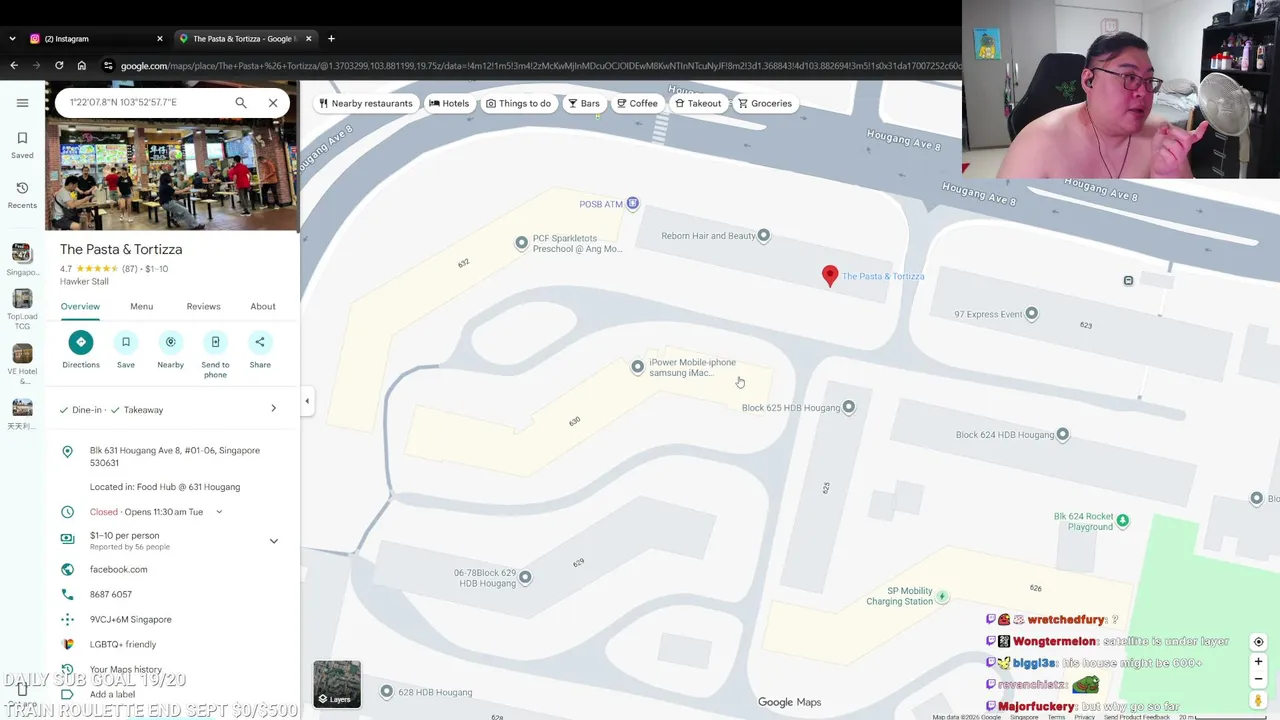Viewport: 1280px width, 720px height.
Task: Click the Chrome address bar URL
Action: 540,66
